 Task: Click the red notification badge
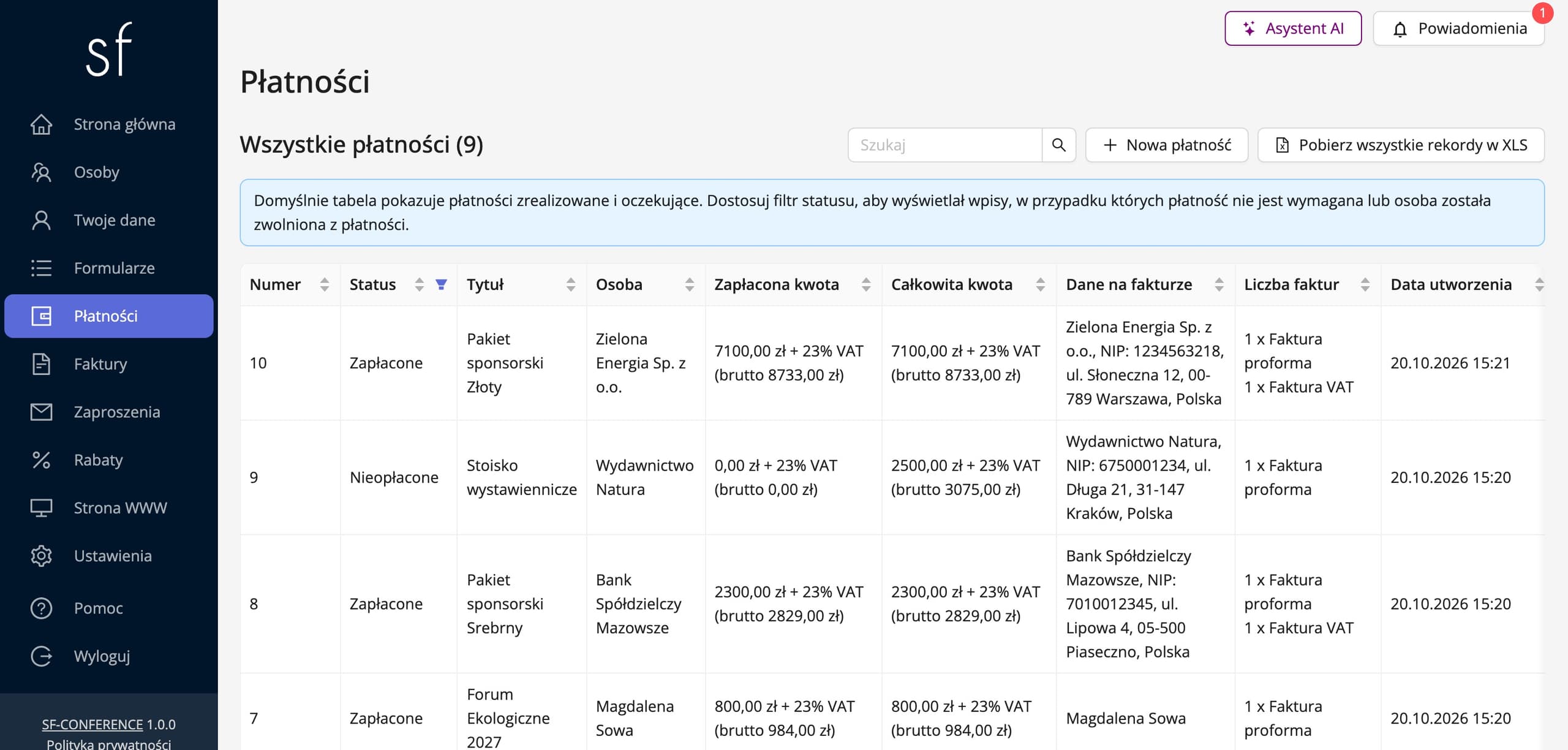[x=1542, y=13]
